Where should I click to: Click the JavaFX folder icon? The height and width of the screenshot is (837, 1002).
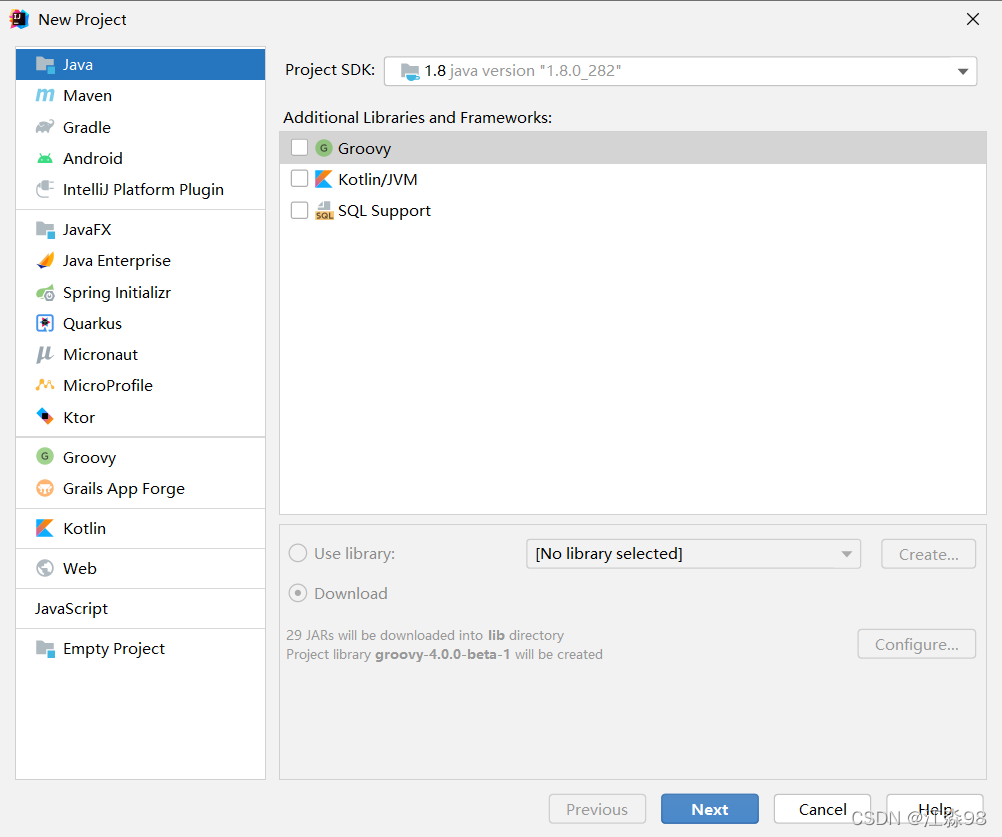tap(45, 229)
